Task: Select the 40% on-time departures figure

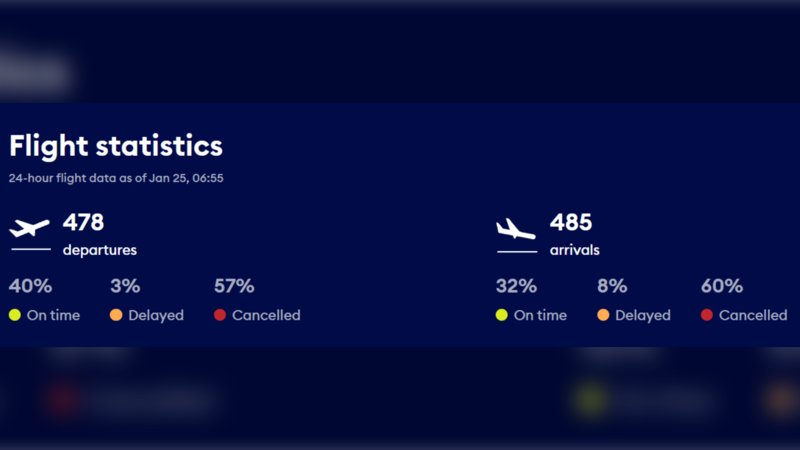Action: point(30,286)
